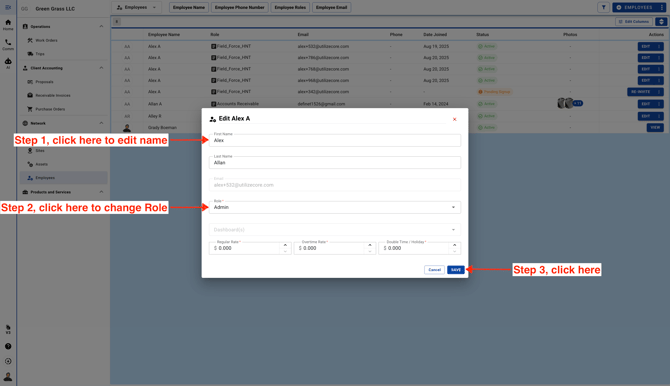Screen dimensions: 670x386
Task: Click into the First Name field
Action: [x=335, y=140]
